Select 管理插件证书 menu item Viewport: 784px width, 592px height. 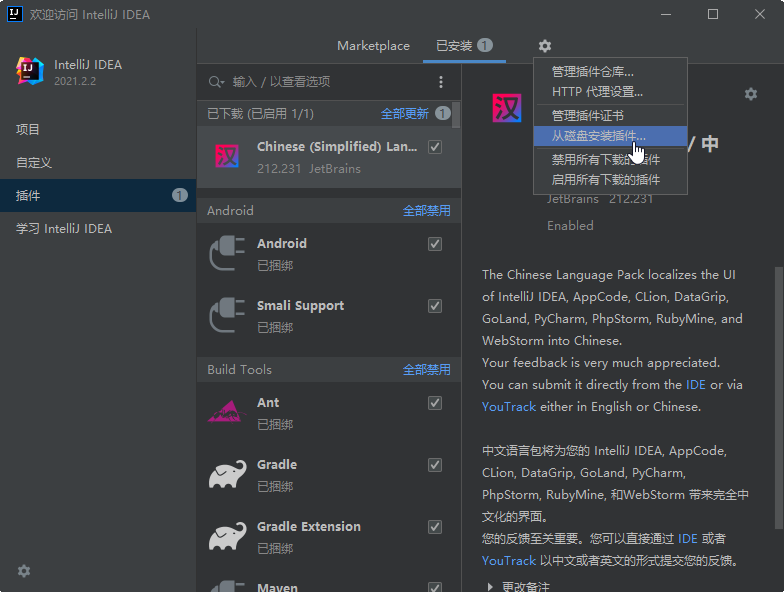pos(610,116)
